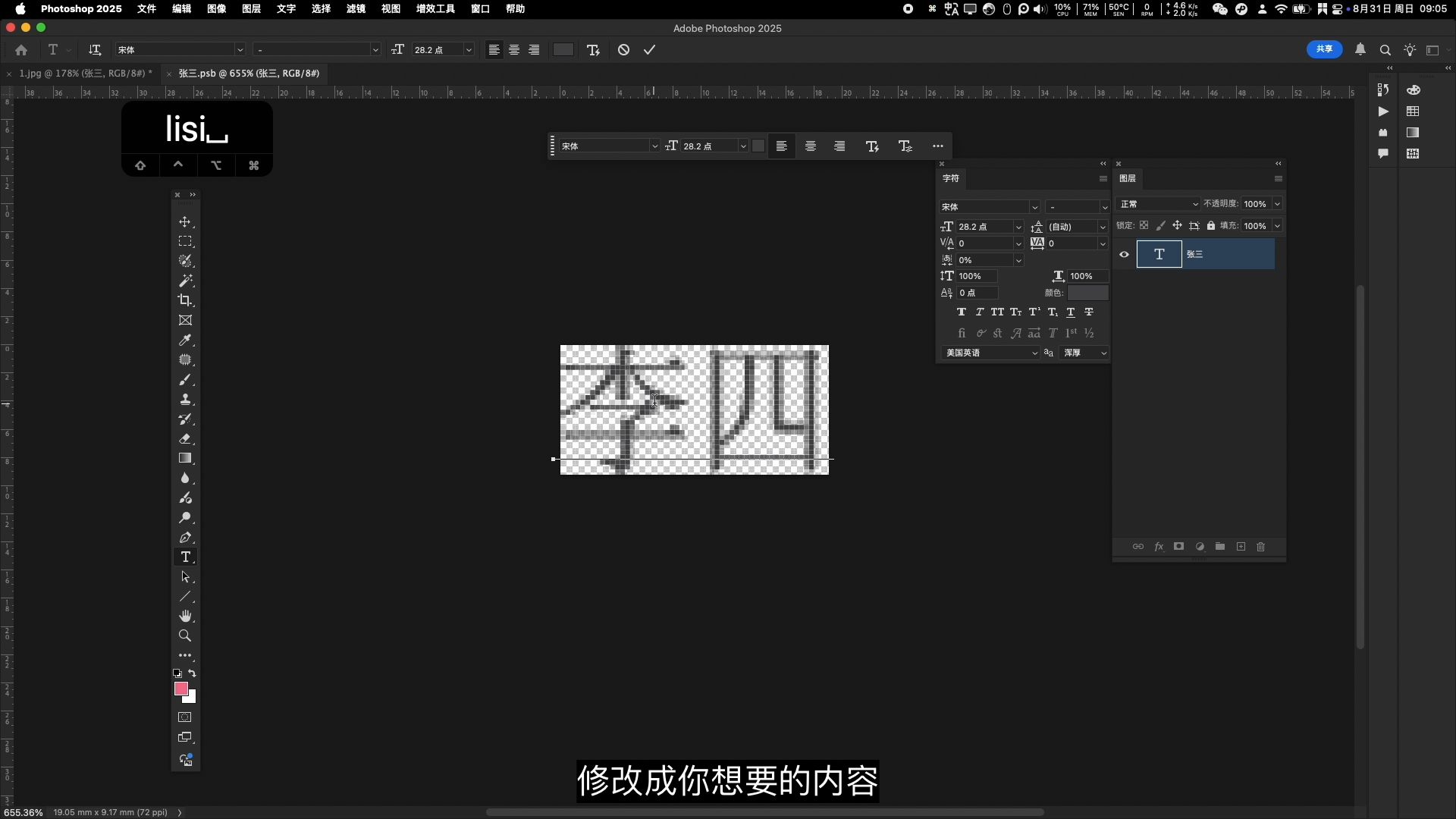
Task: Open font family dropdown in options bar
Action: 240,50
